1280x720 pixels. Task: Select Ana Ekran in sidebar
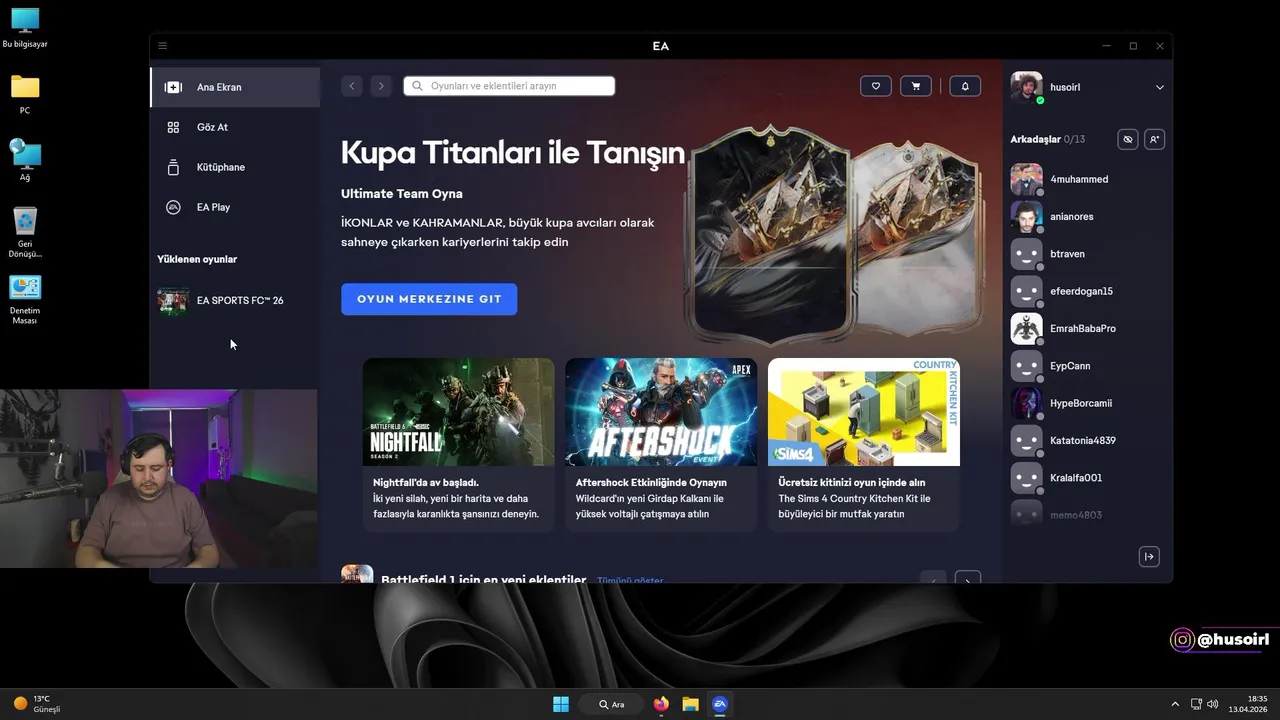tap(235, 87)
